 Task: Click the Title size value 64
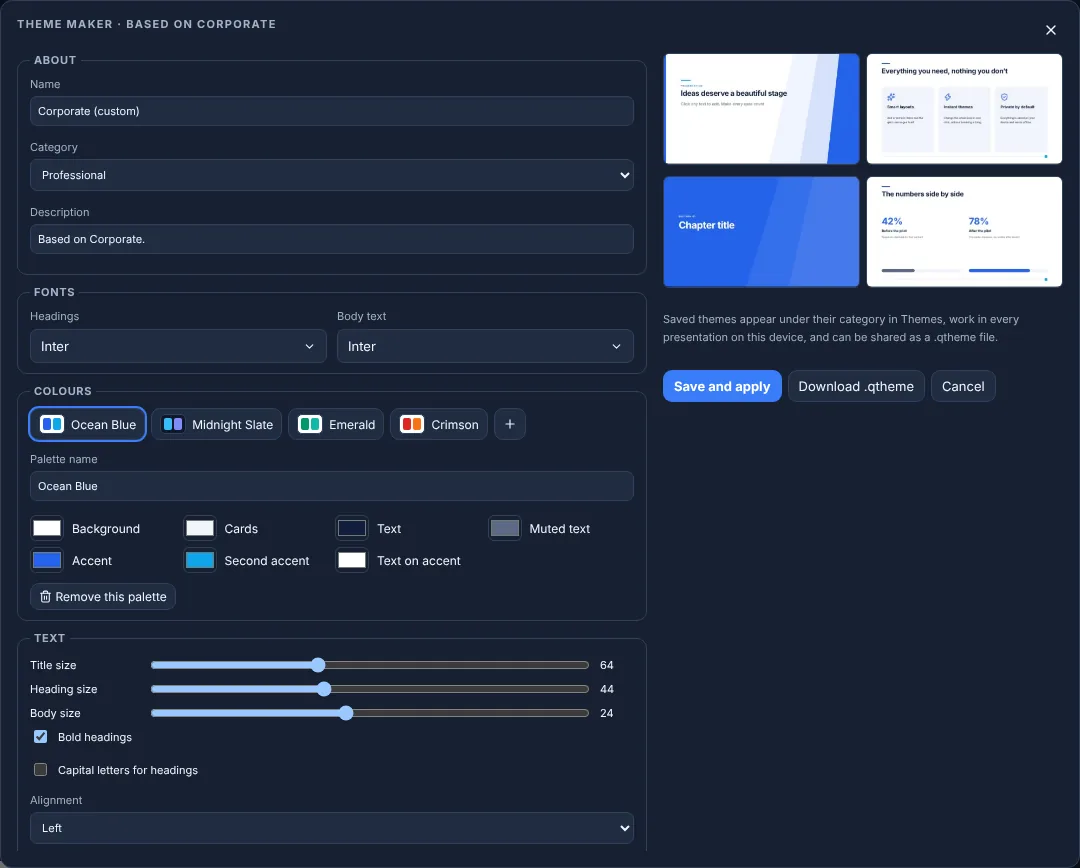(606, 665)
